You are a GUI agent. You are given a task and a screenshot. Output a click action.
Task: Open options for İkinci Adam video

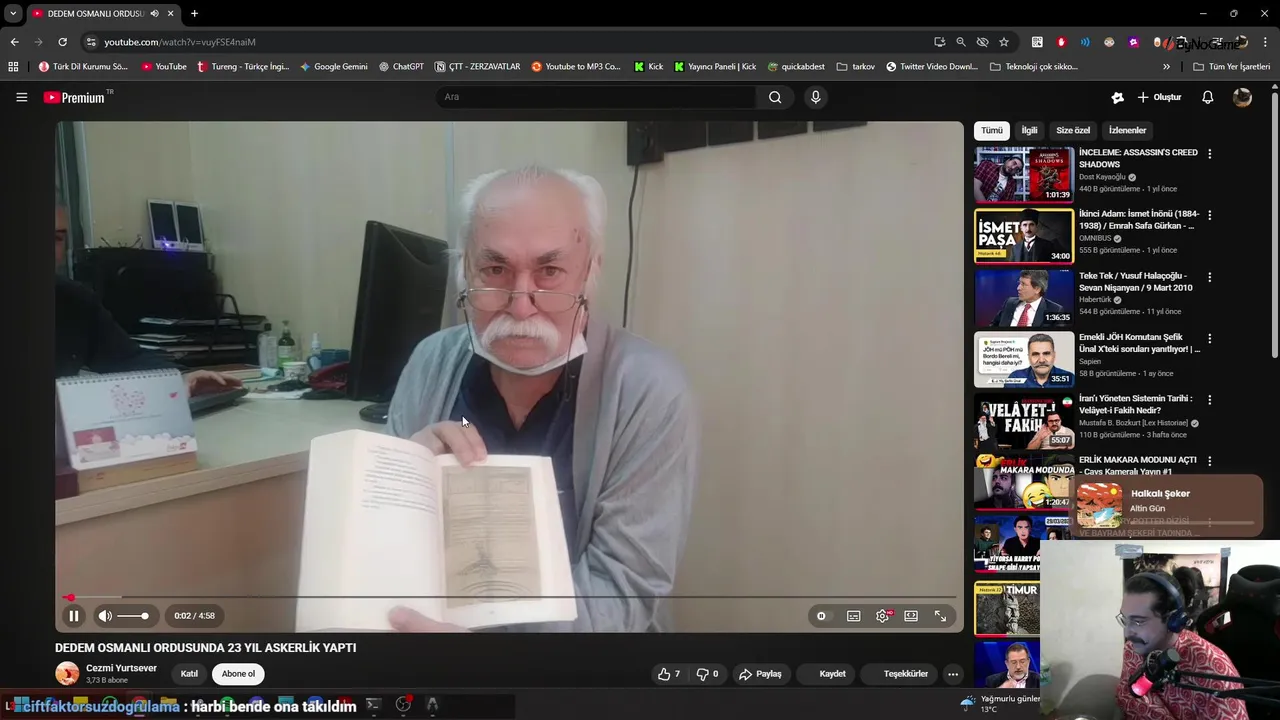pos(1209,215)
